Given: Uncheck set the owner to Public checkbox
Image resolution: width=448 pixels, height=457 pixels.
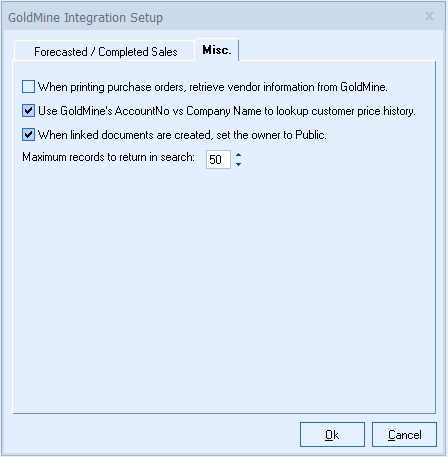Looking at the screenshot, I should pyautogui.click(x=28, y=135).
